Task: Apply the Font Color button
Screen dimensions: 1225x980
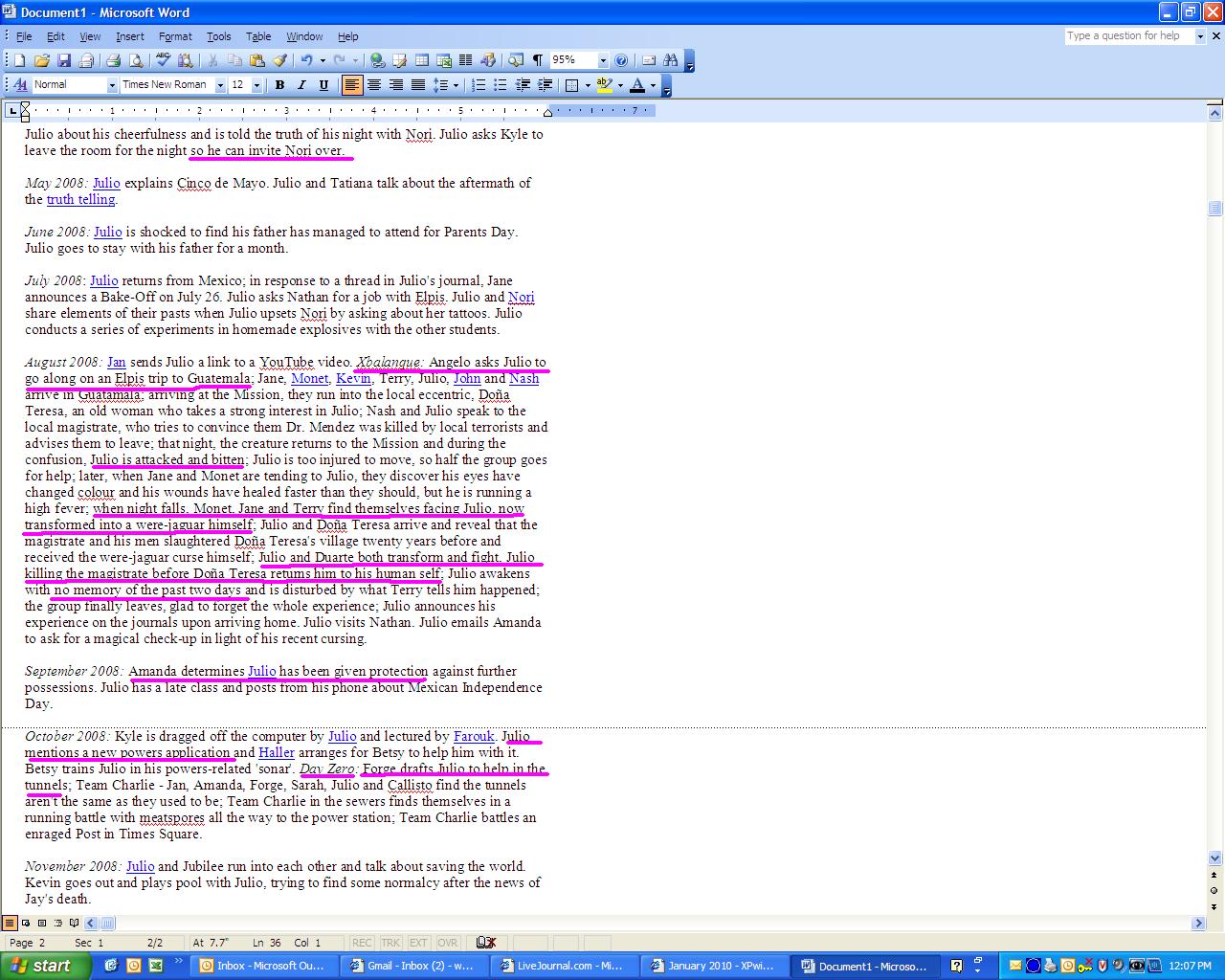Action: click(x=637, y=85)
